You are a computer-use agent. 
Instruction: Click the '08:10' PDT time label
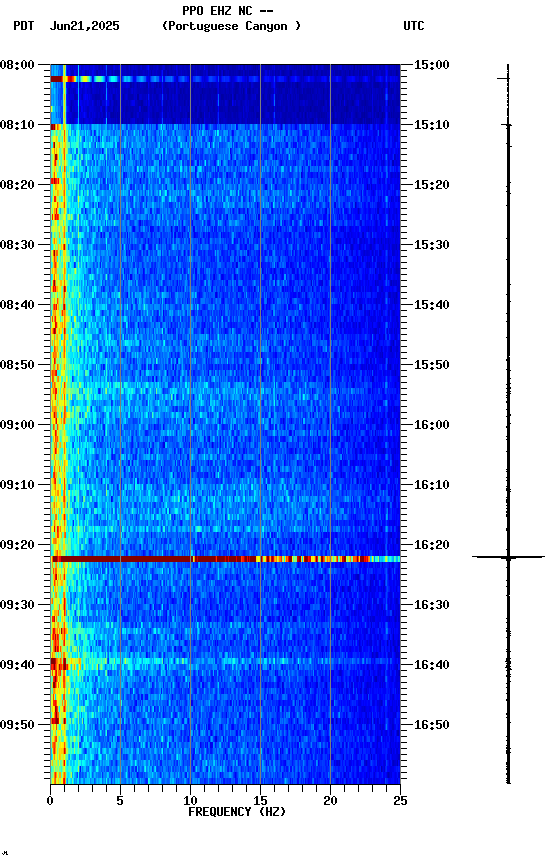[17, 125]
